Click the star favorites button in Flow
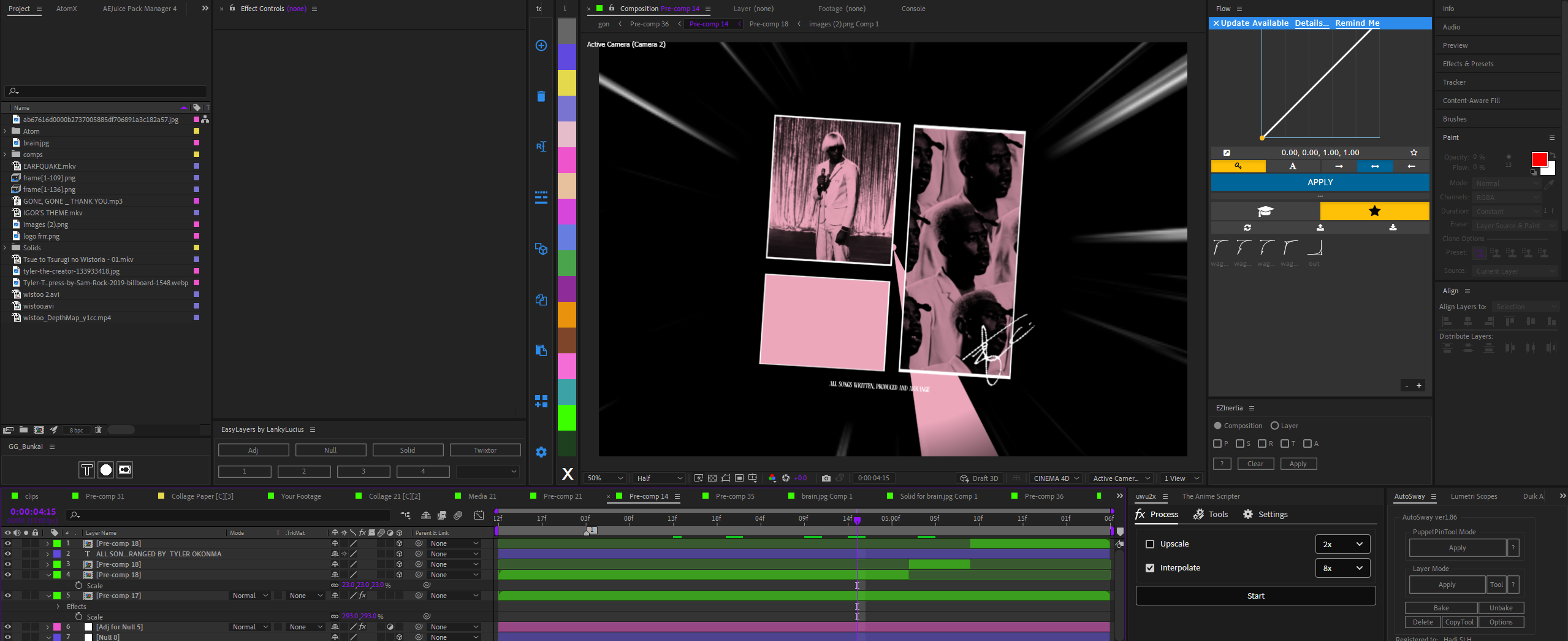This screenshot has width=1568, height=641. (1374, 211)
